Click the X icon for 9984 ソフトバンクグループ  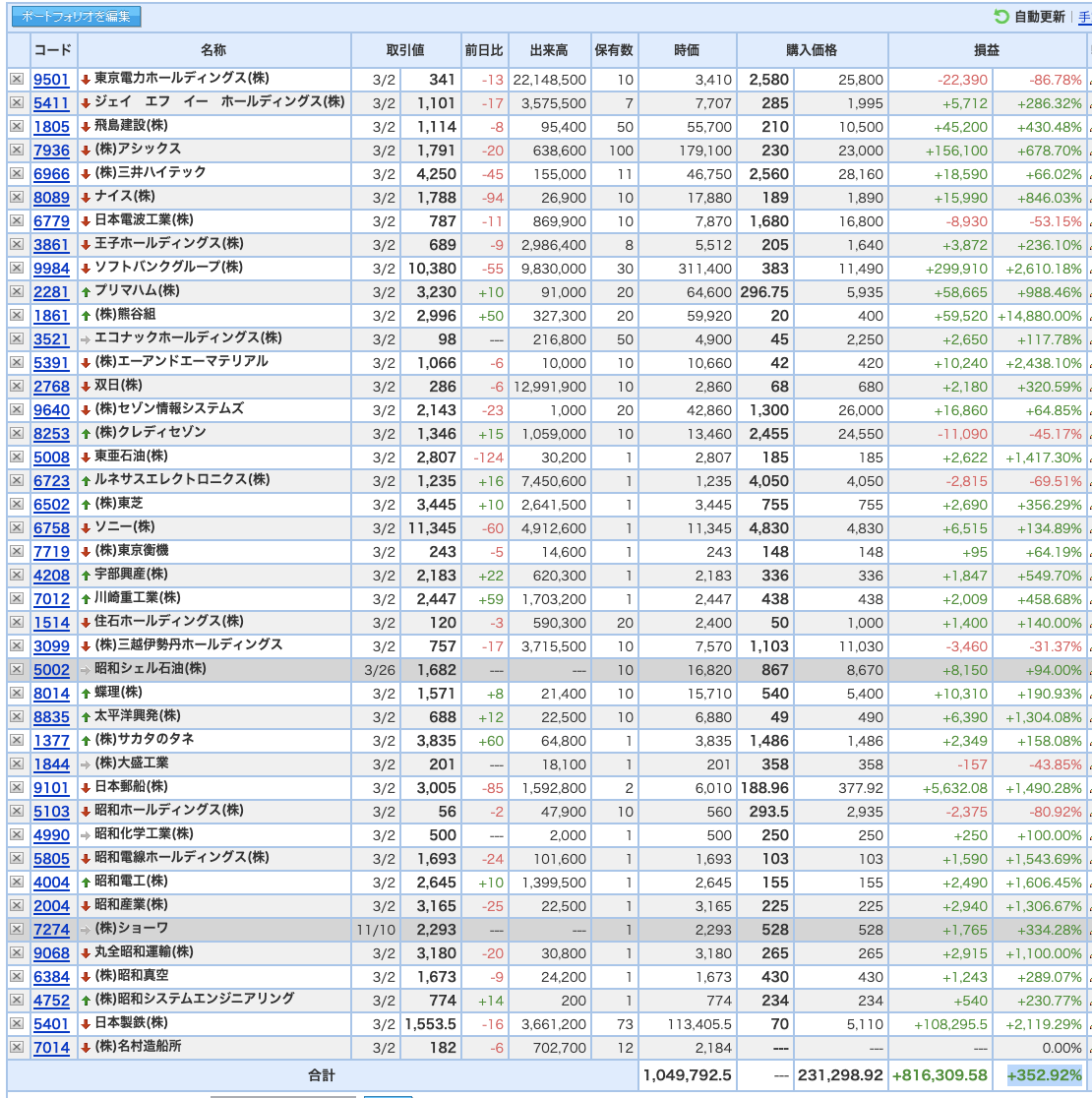[x=17, y=269]
